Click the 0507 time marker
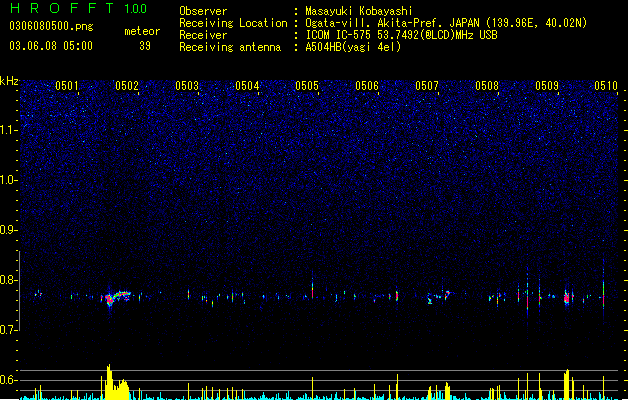629x400 pixels. pos(427,86)
